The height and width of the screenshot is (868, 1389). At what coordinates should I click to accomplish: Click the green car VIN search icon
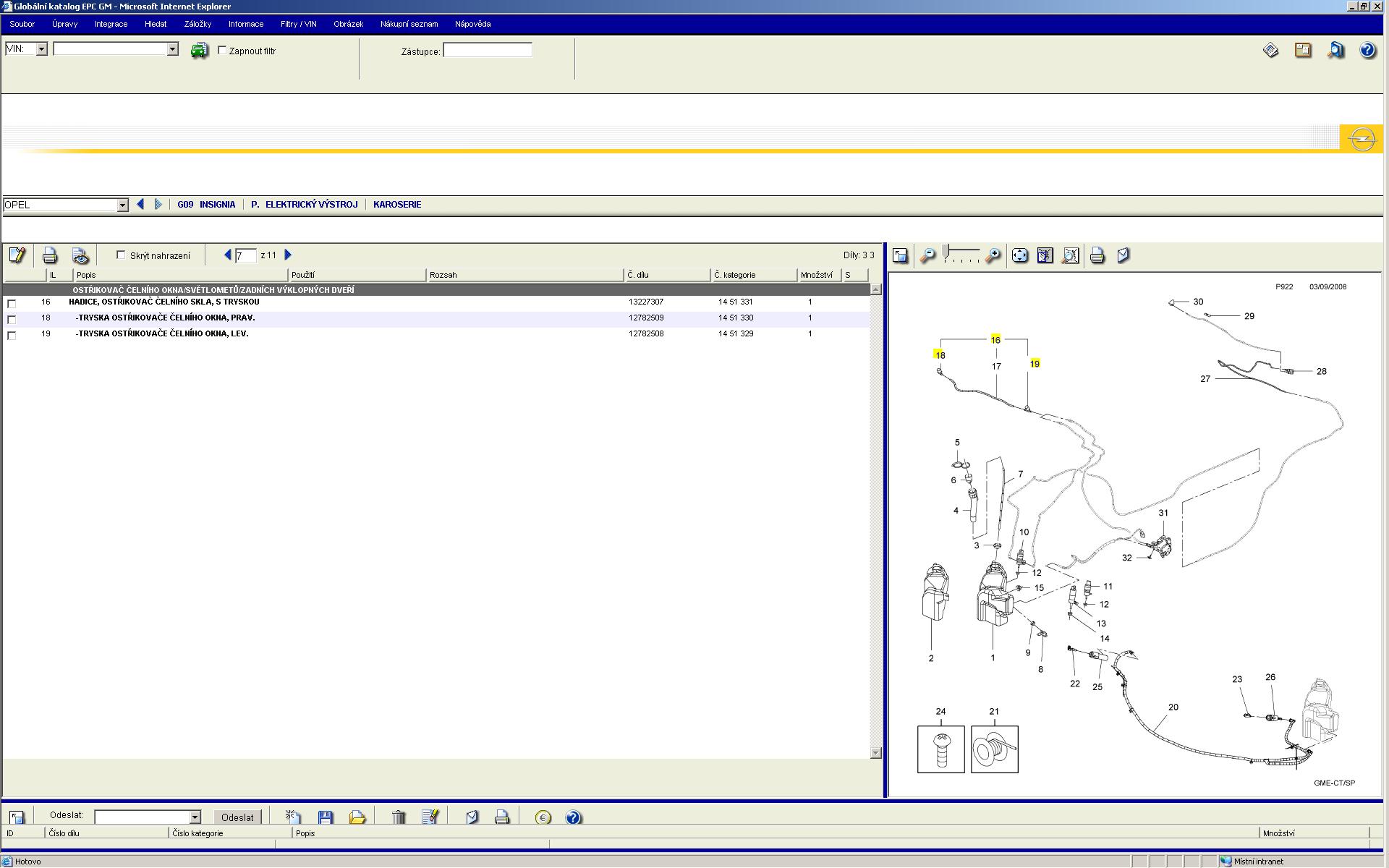[199, 51]
